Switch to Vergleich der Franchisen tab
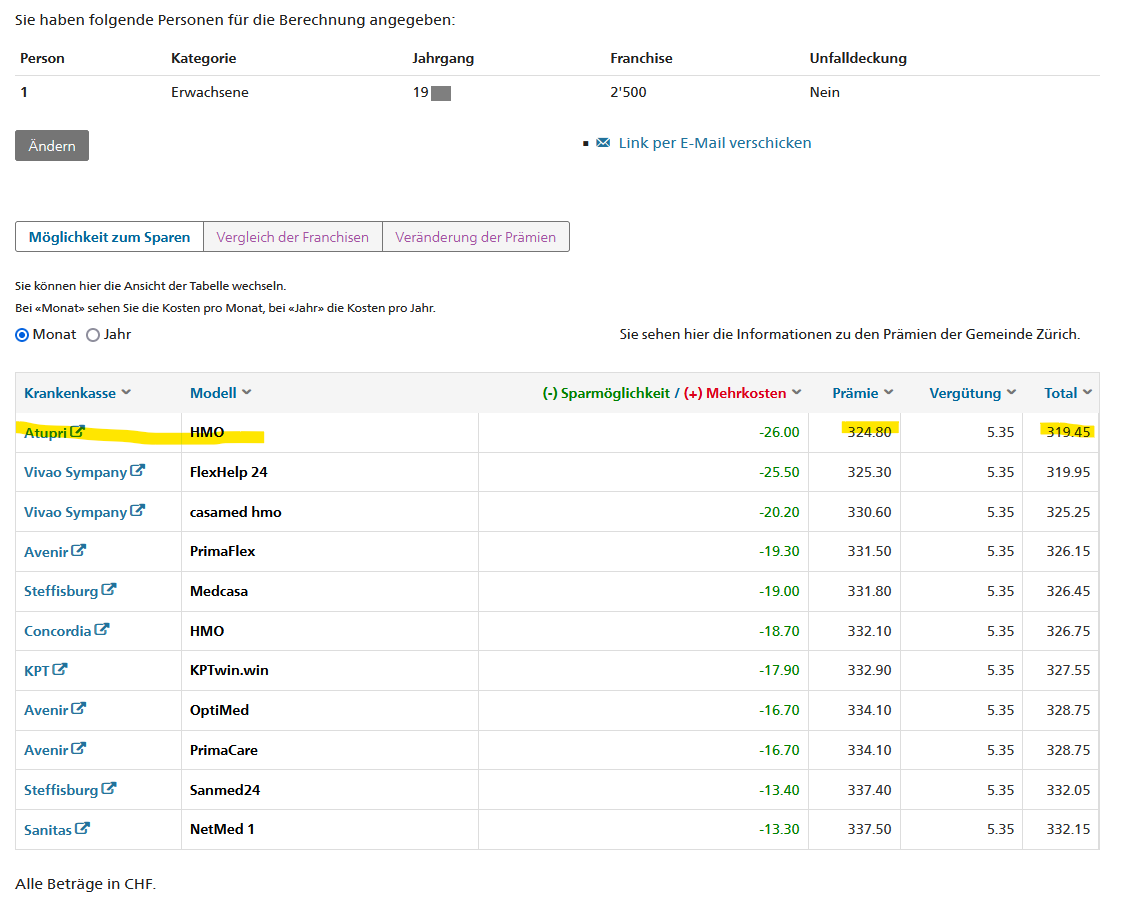Viewport: 1130px width, 908px height. [293, 237]
